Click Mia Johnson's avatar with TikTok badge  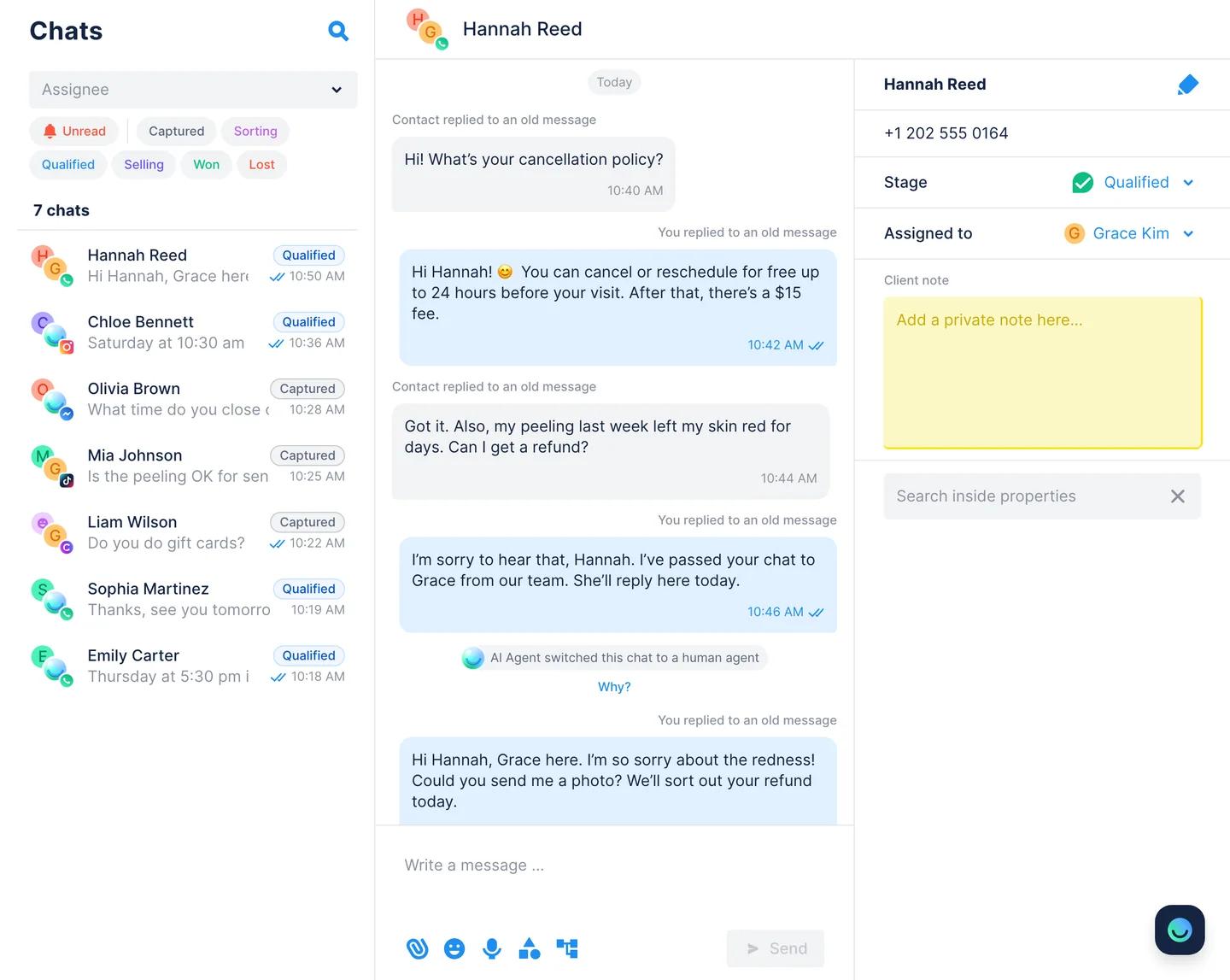click(x=53, y=466)
